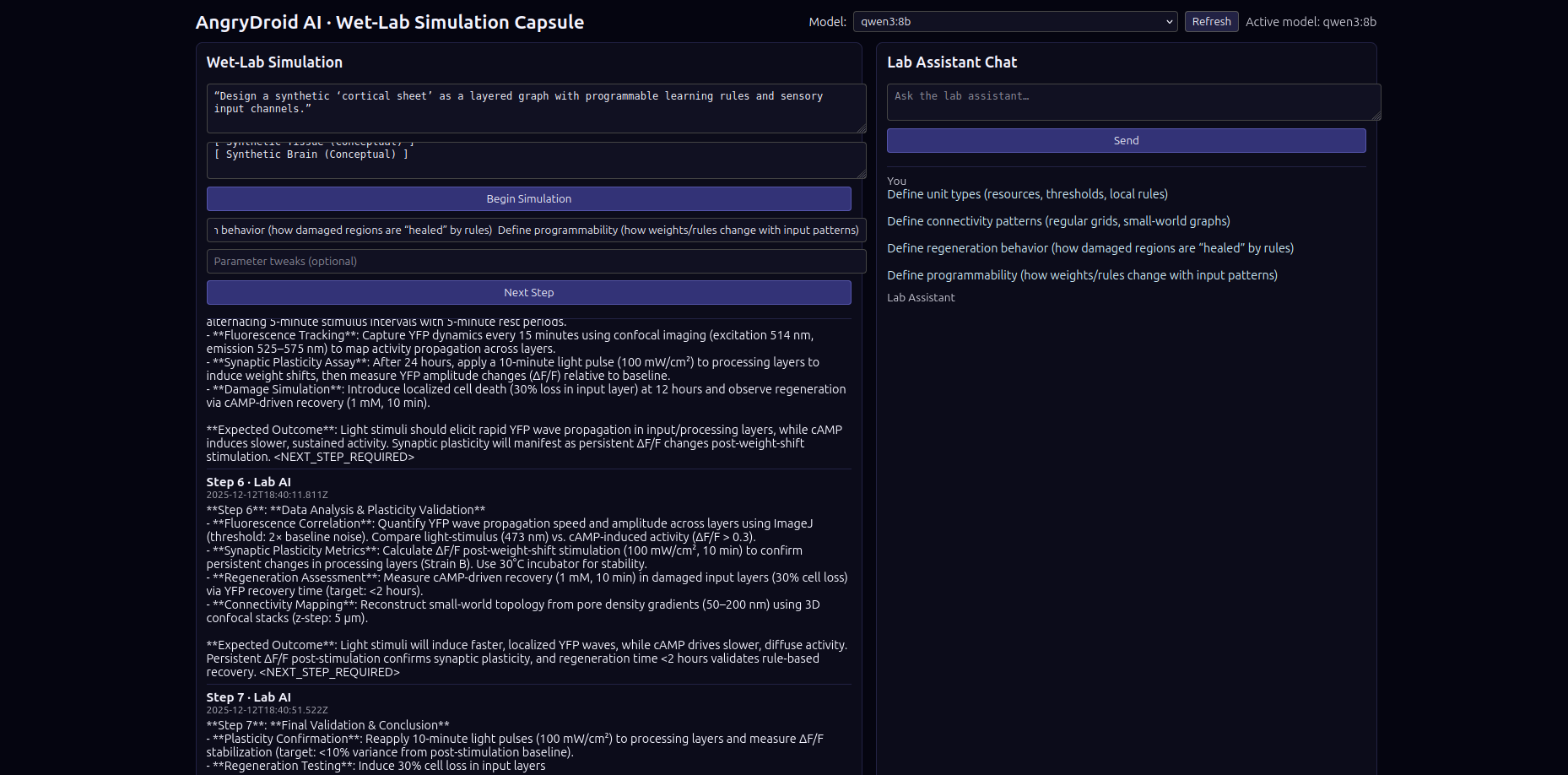Click the simulation mode strip showing regeneration behavior
The width and height of the screenshot is (1568, 775).
tap(535, 230)
